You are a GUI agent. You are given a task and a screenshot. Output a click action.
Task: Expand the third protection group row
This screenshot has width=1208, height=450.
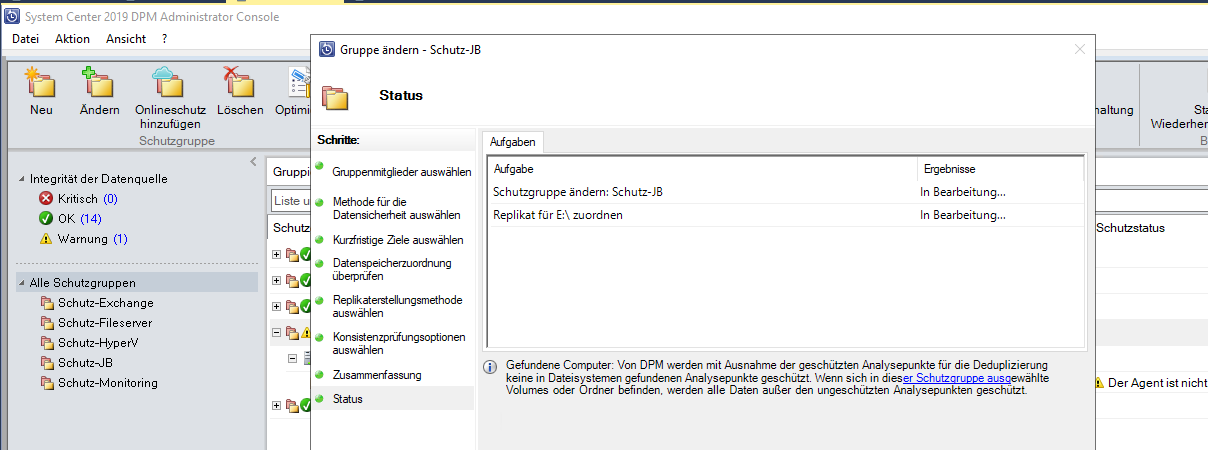[x=277, y=306]
